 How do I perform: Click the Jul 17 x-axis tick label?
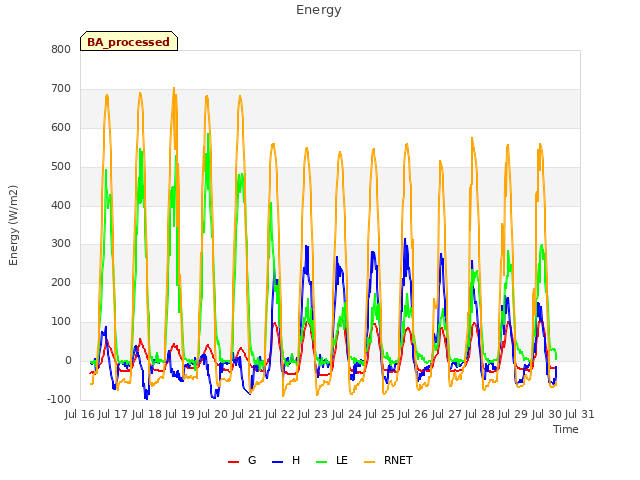click(114, 415)
